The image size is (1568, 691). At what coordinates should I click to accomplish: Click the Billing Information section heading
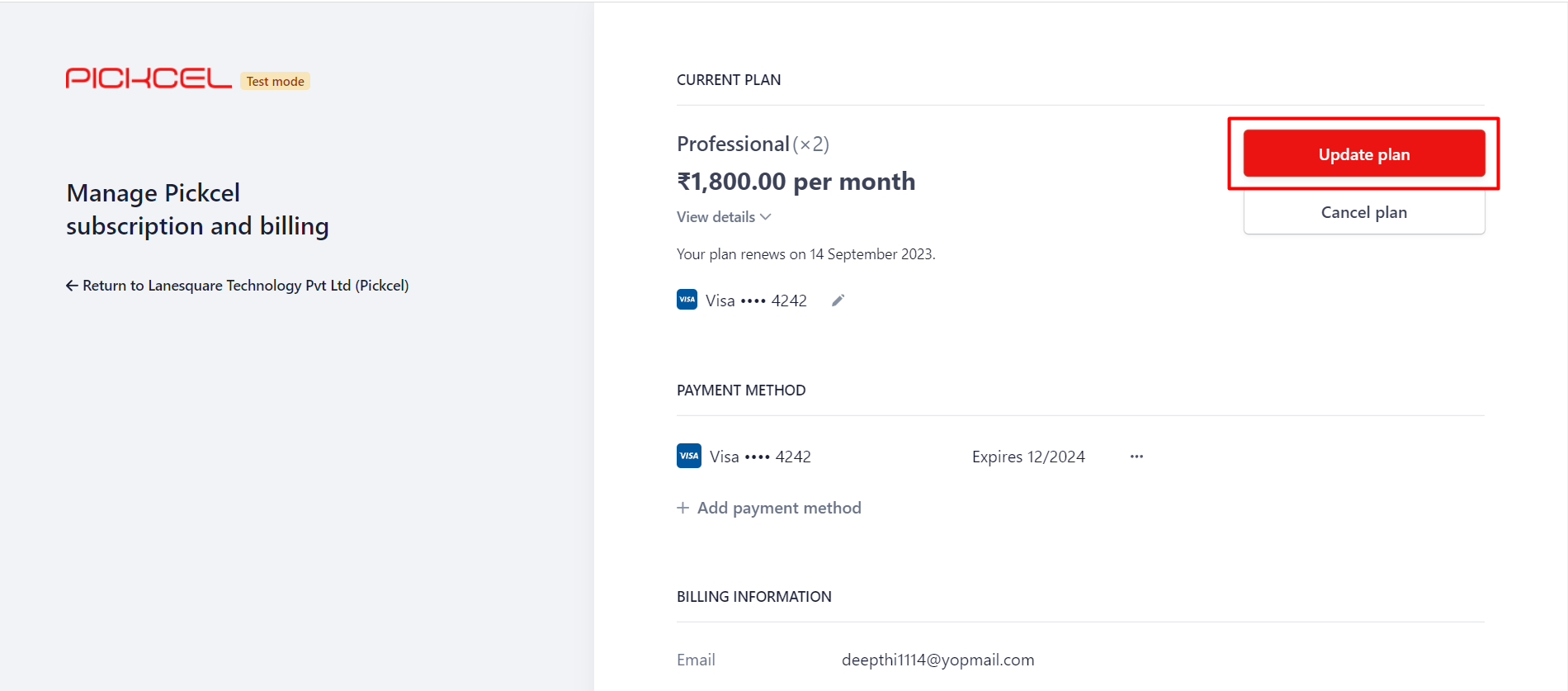(x=754, y=597)
